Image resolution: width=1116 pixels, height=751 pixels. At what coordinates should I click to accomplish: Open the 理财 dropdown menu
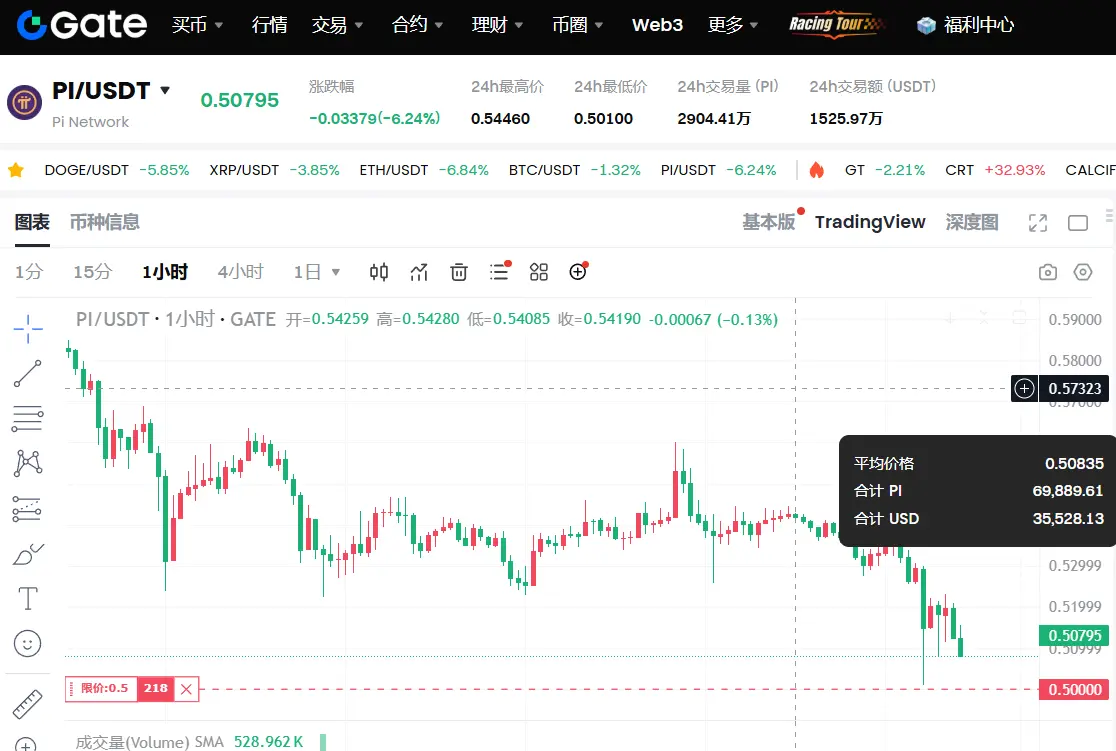click(498, 25)
